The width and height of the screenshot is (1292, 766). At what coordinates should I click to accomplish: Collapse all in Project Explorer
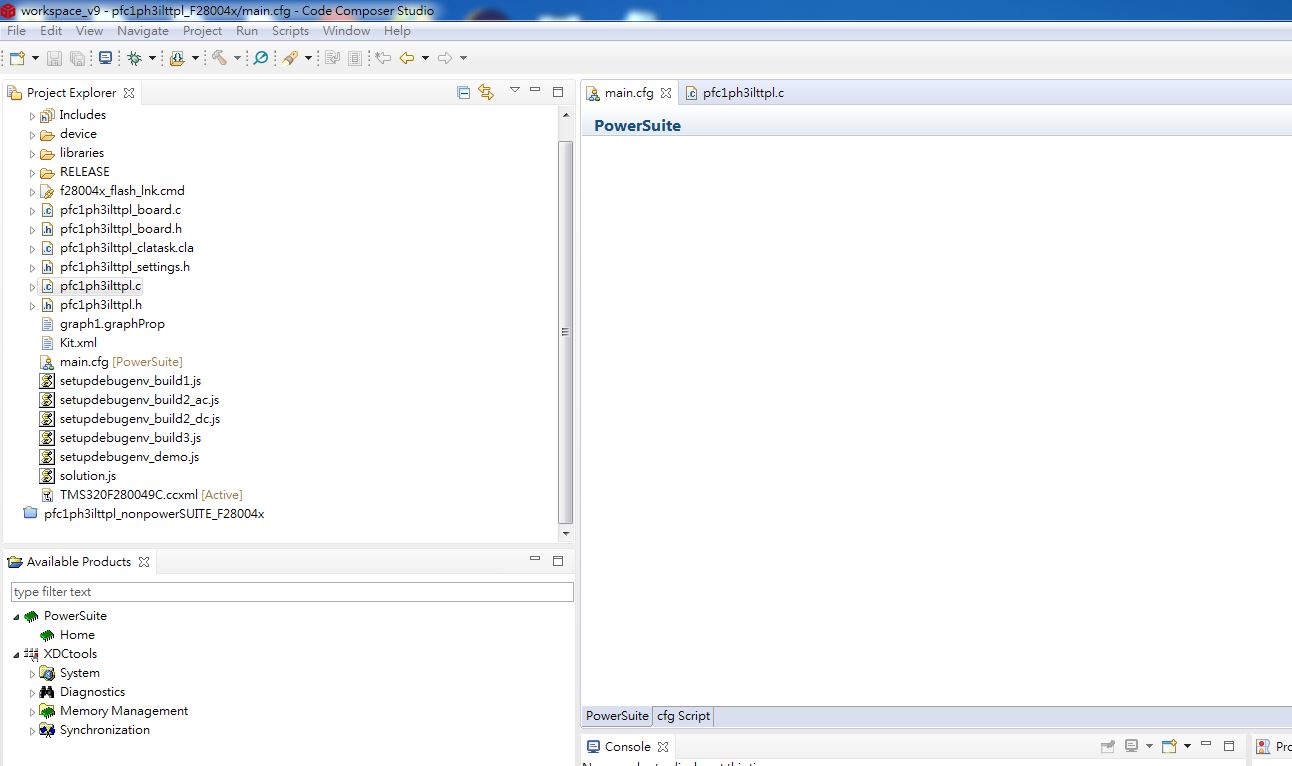pyautogui.click(x=463, y=92)
